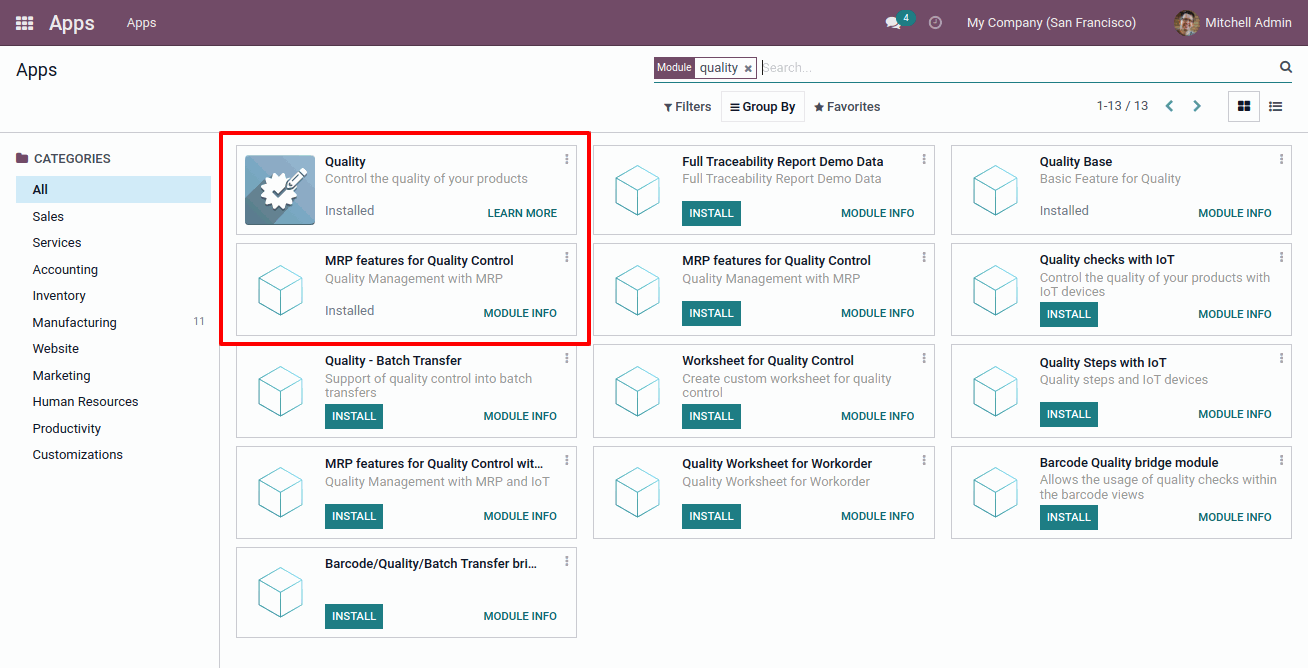
Task: Install Barcode/Quality/Batch Transfer bridge module
Action: click(354, 616)
